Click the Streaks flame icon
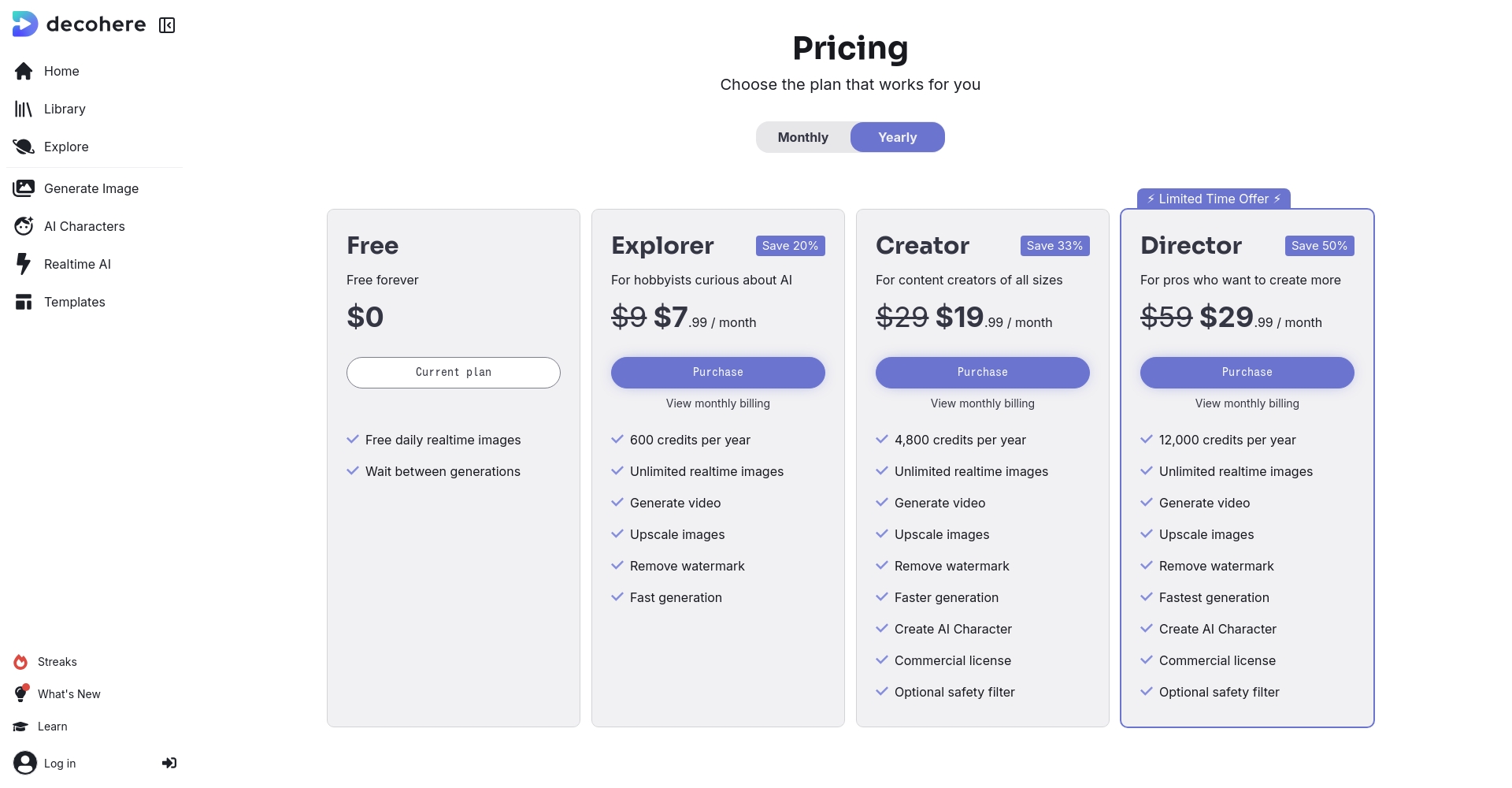Viewport: 1512px width, 788px height. (x=21, y=662)
